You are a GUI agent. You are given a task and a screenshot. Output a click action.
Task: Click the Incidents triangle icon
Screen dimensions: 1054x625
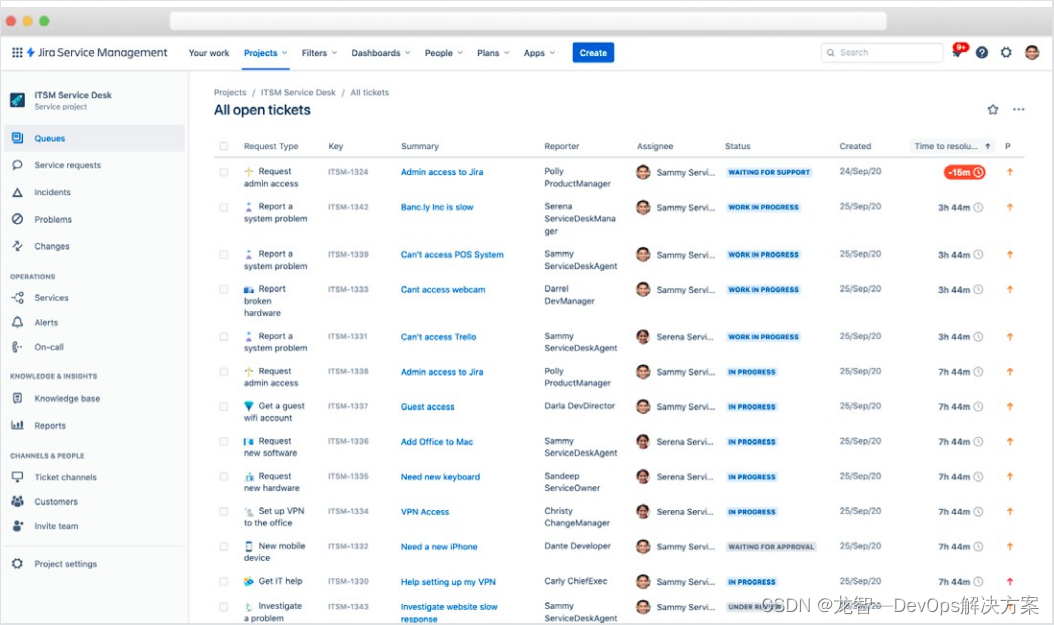coord(17,192)
